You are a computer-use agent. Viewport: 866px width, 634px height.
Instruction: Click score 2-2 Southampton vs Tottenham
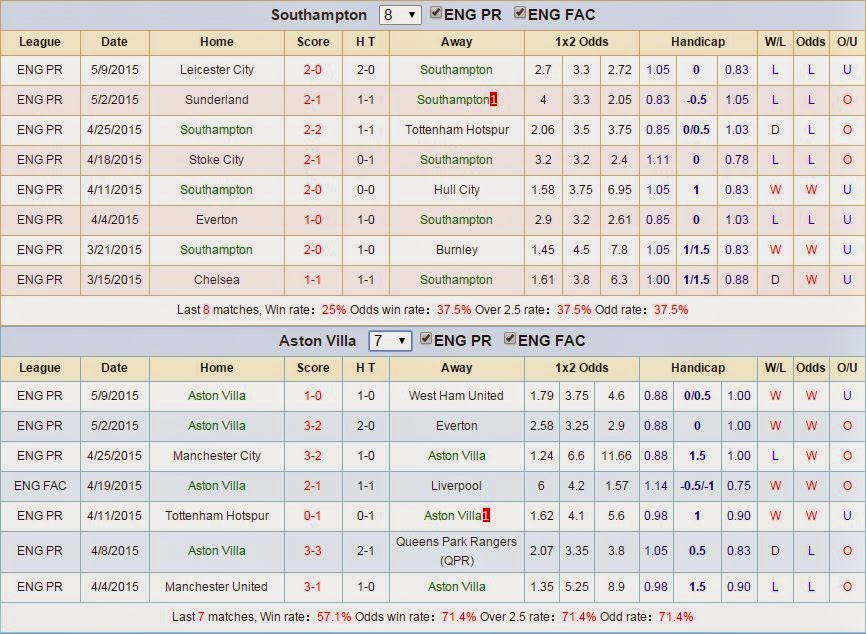coord(313,130)
